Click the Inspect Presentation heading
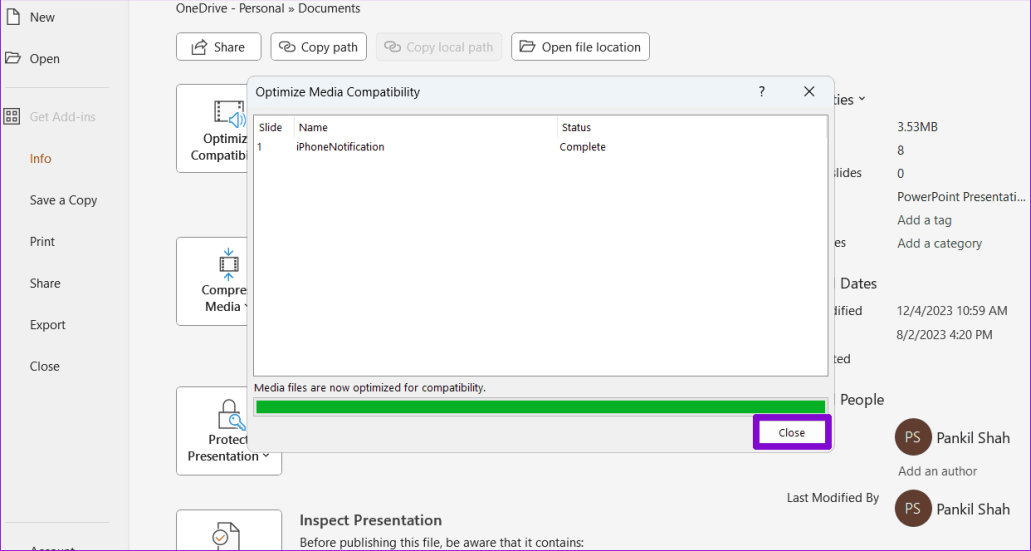The width and height of the screenshot is (1031, 551). 371,520
